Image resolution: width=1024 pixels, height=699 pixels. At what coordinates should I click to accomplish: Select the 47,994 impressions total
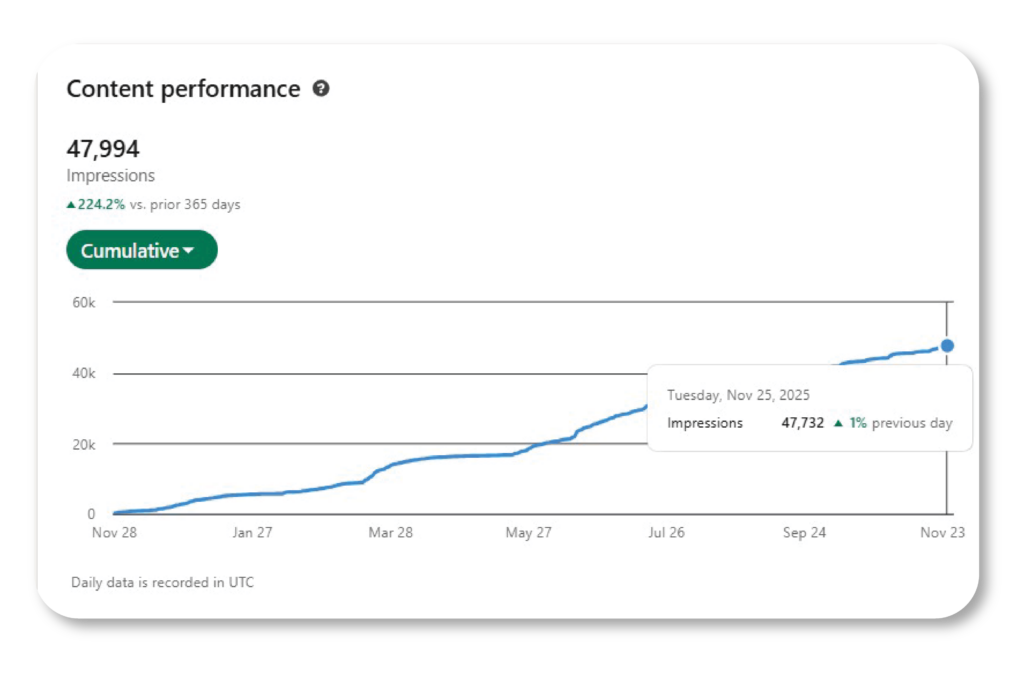(x=103, y=149)
